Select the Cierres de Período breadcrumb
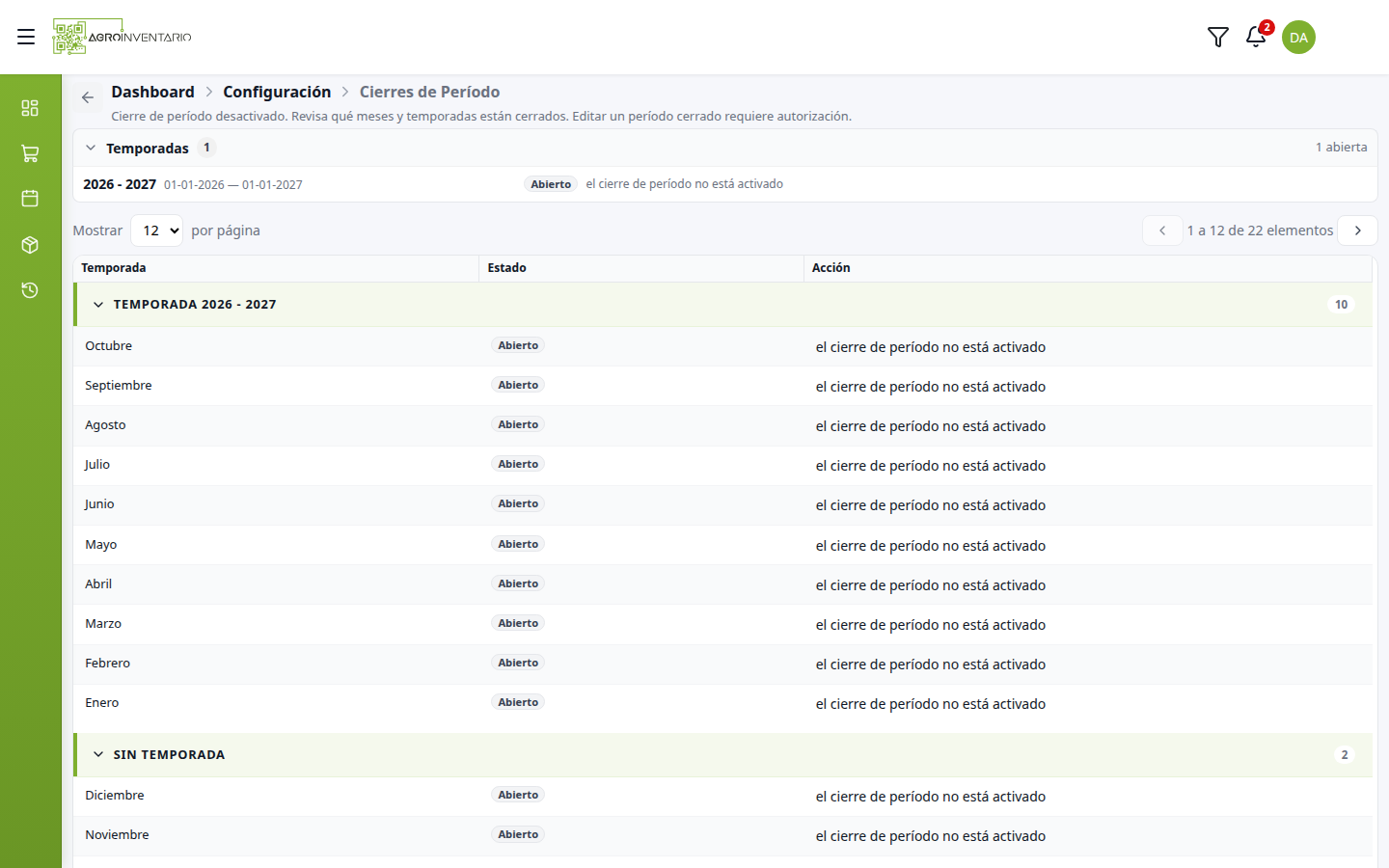This screenshot has width=1389, height=868. [429, 92]
